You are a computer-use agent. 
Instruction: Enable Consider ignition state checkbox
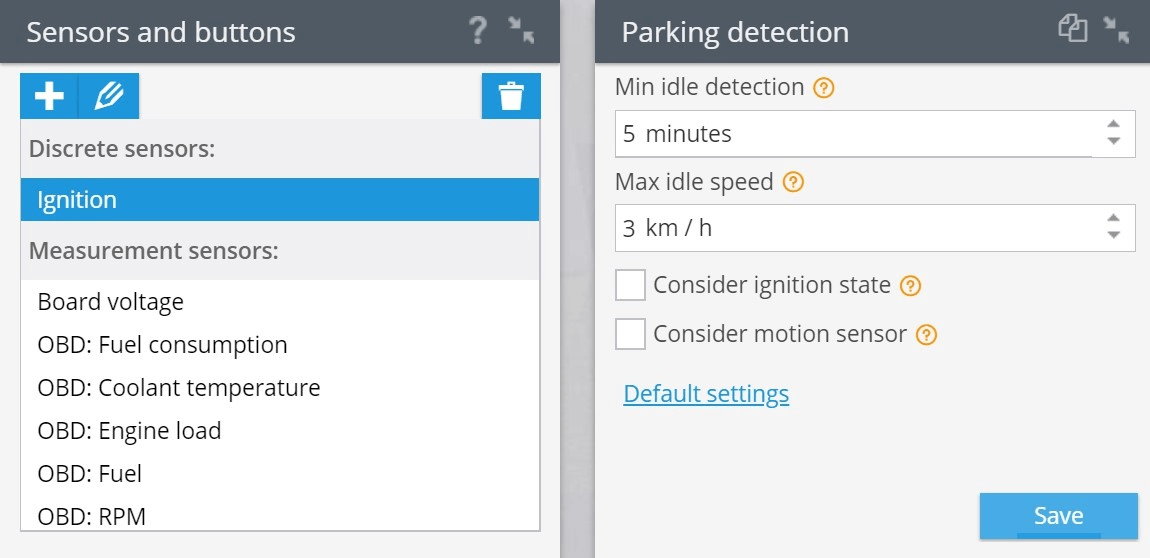point(631,284)
